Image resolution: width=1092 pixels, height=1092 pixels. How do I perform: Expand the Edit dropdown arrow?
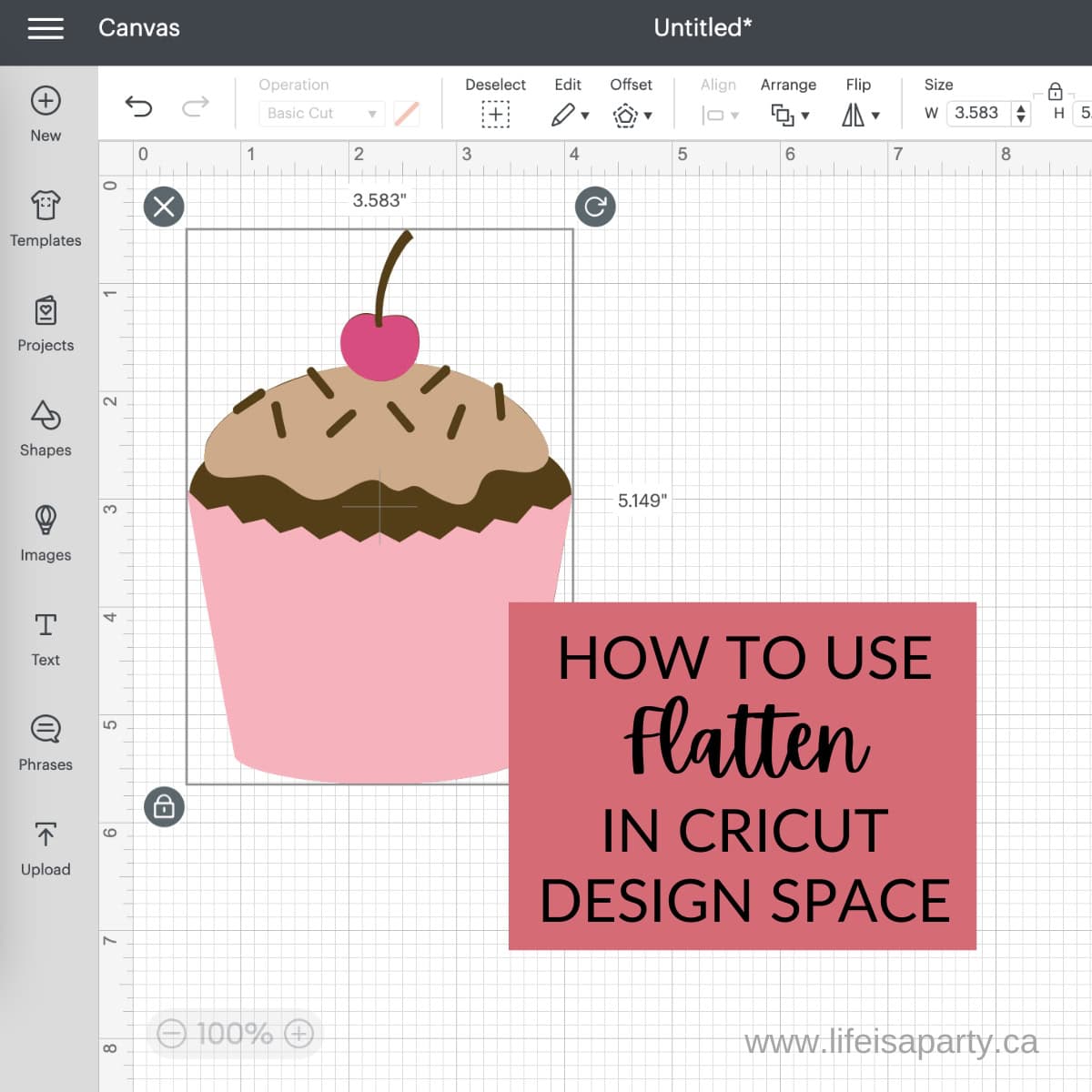(x=585, y=116)
